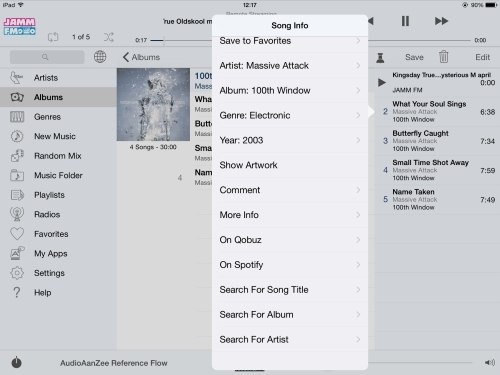The width and height of the screenshot is (500, 375).
Task: Open the JAMM FM logo
Action: (x=20, y=27)
